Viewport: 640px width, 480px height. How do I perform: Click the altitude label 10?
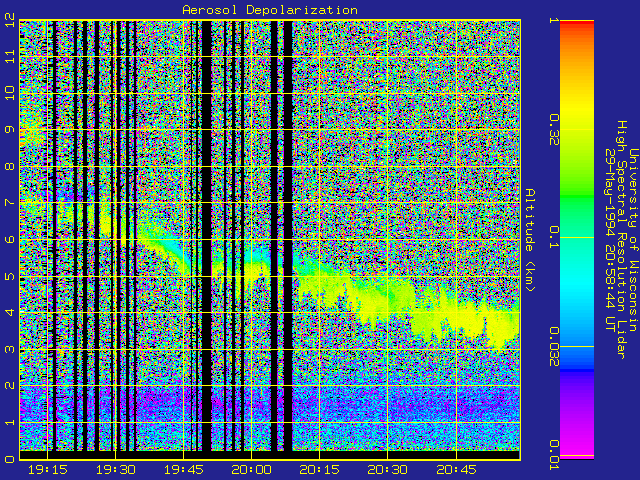[x=10, y=93]
